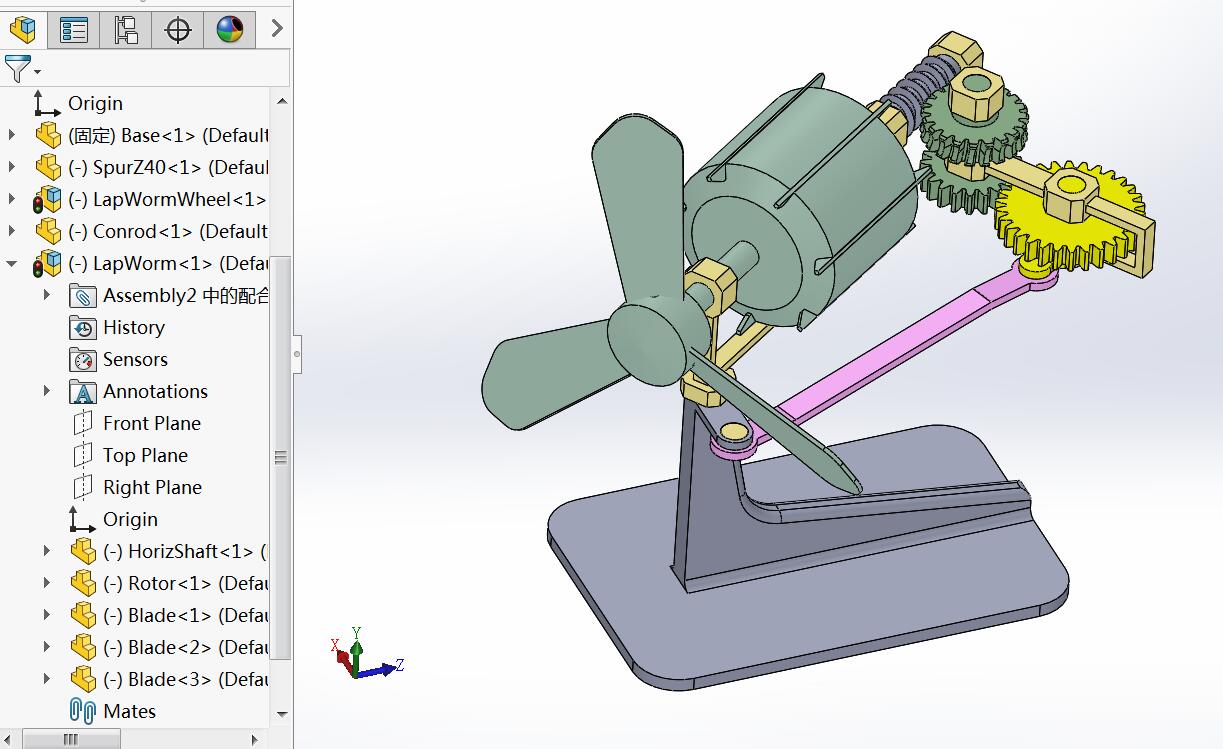Select the (固定) Base<1> label
Screen dimensions: 1223x749
(168, 135)
